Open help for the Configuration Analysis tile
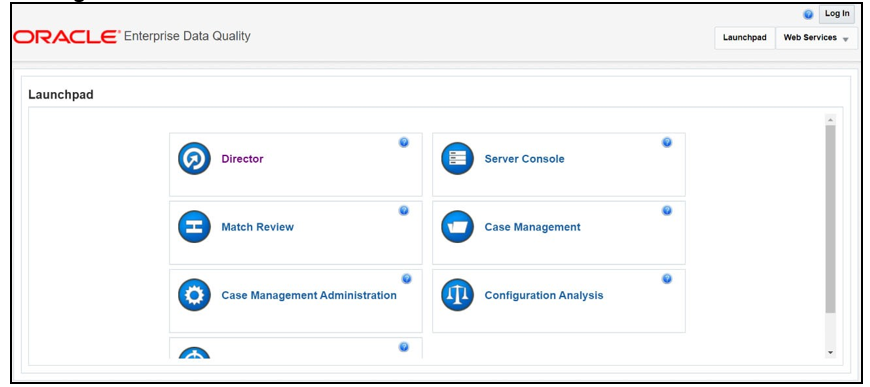Screen dimensions: 870x387 [x=667, y=279]
